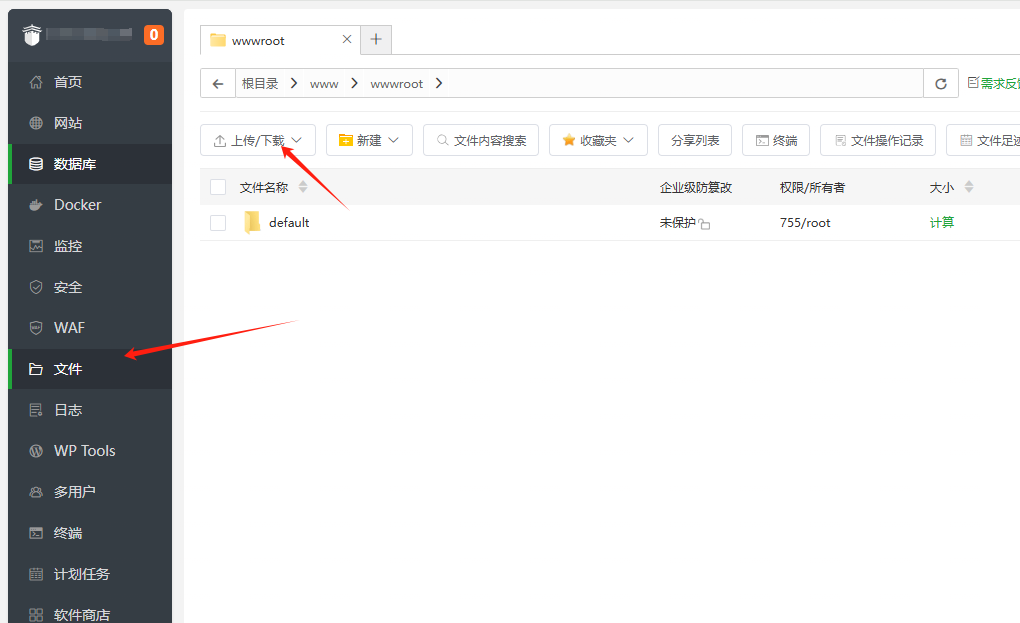Tick the checkbox for default folder
Image resolution: width=1020 pixels, height=623 pixels.
pyautogui.click(x=218, y=222)
